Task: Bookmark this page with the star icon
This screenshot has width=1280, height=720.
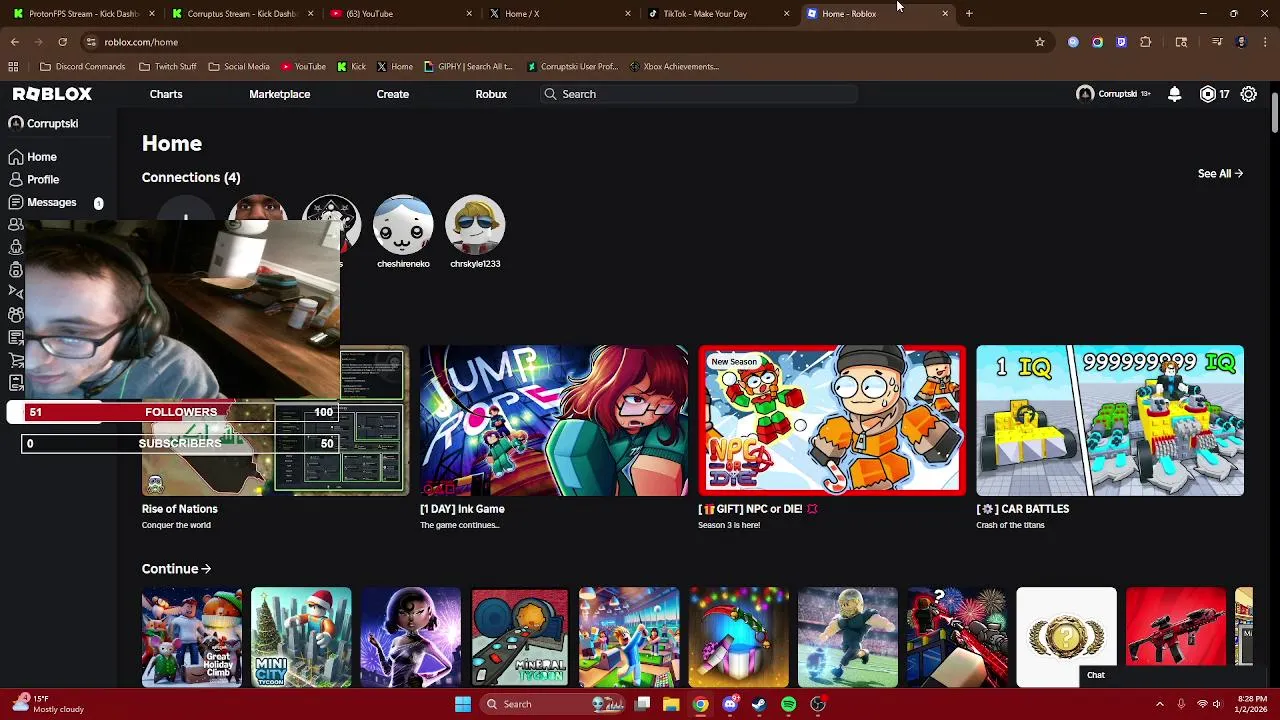Action: pyautogui.click(x=1040, y=42)
